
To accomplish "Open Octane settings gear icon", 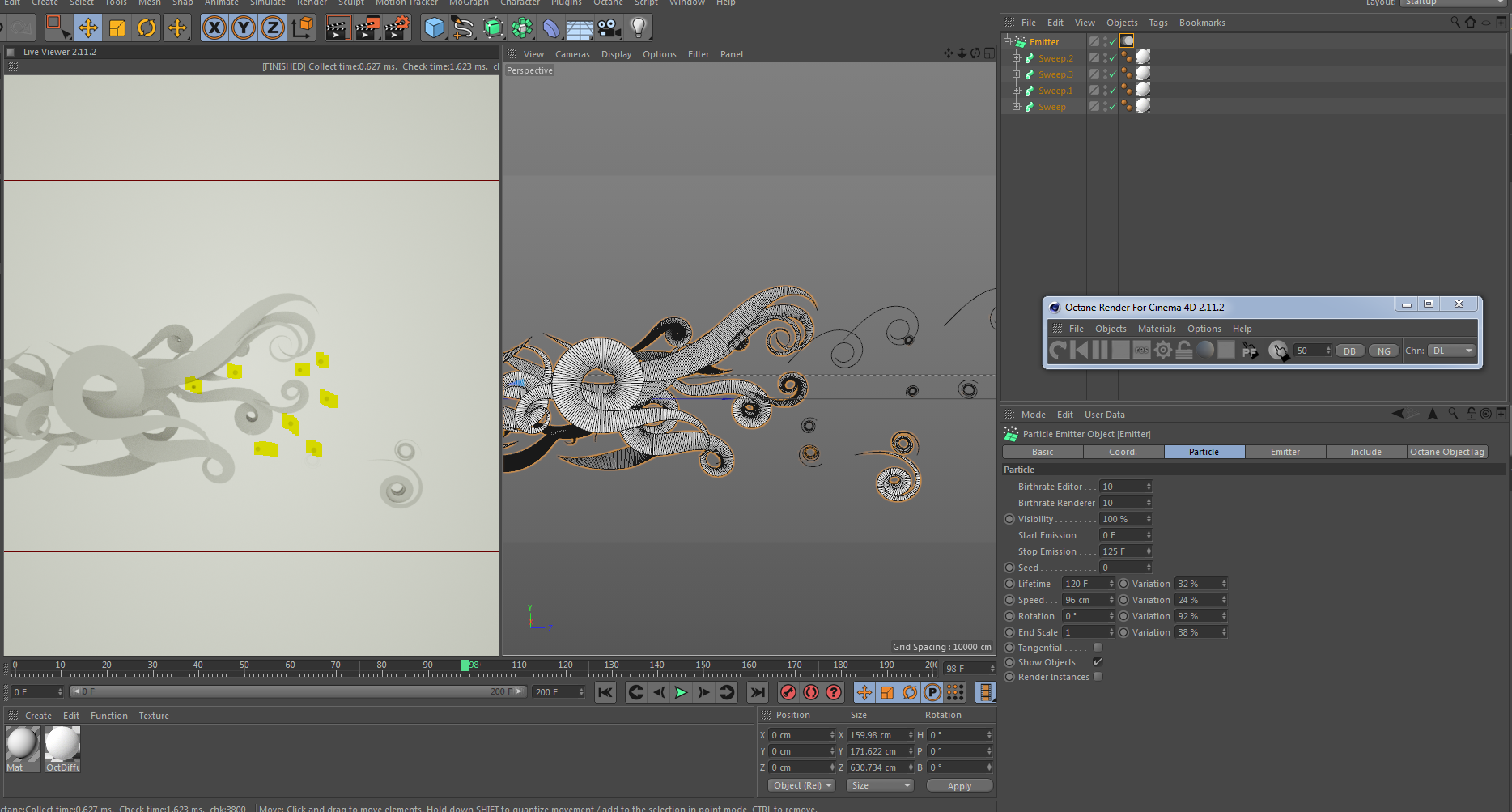I will (x=1162, y=350).
